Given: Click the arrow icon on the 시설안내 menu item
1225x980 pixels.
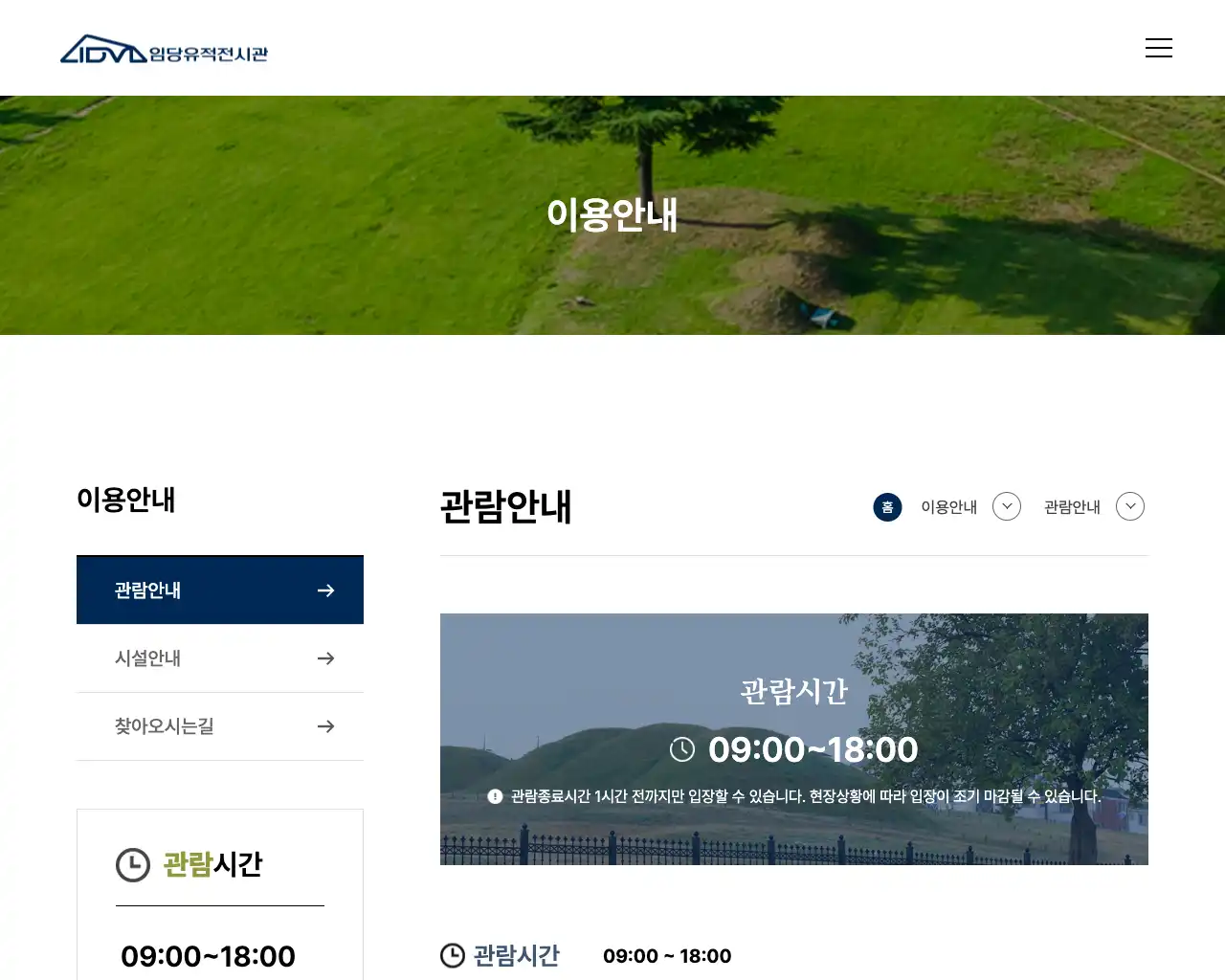Looking at the screenshot, I should [x=325, y=658].
